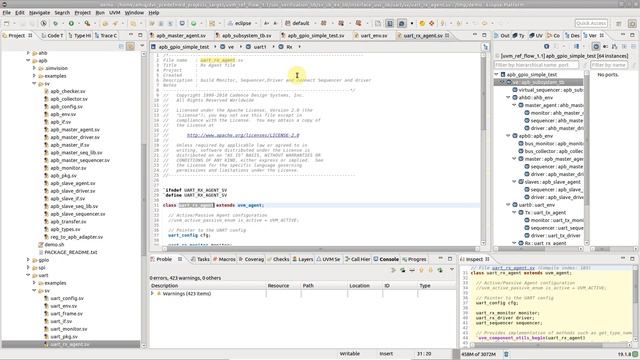Screen dimensions: 640x360
Task: Click the apb_gpio_simple_test breadcrumb icon
Action: click(x=153, y=47)
